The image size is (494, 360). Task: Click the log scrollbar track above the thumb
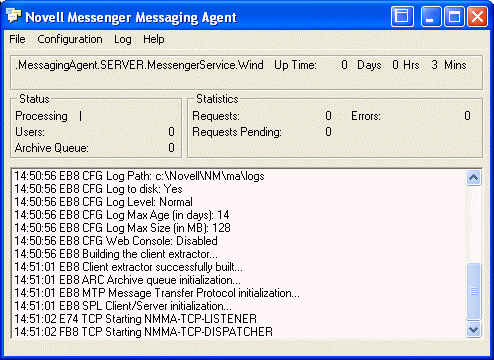[x=474, y=224]
